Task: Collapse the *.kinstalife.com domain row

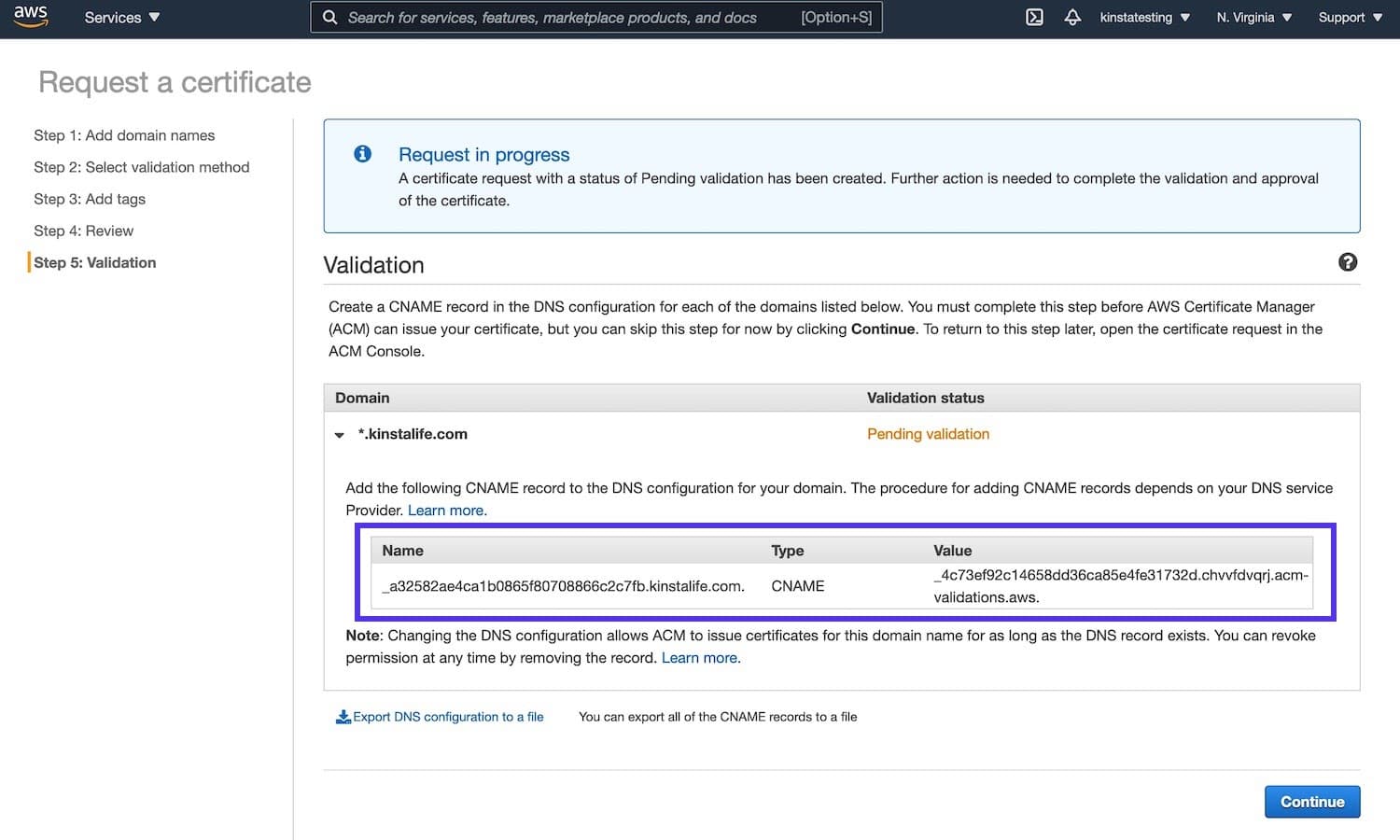Action: (340, 434)
